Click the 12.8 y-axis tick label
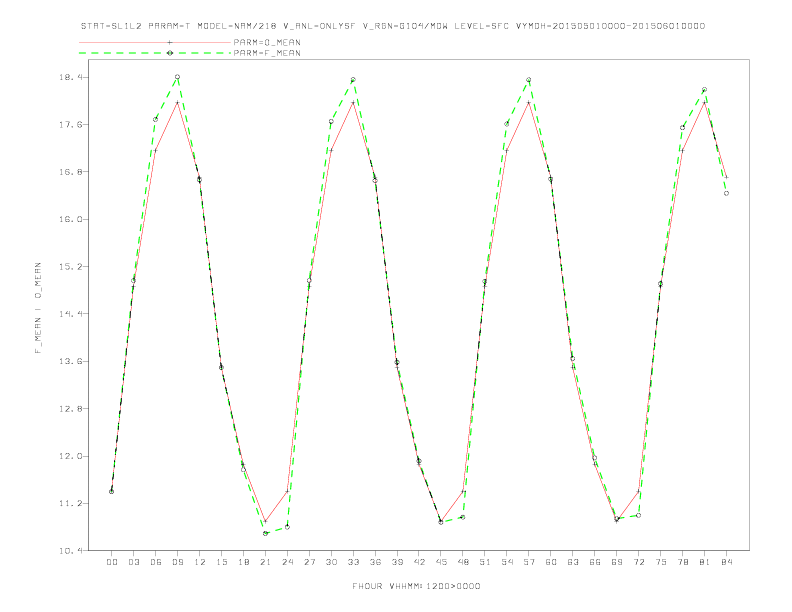Viewport: 792px width, 612px height. pyautogui.click(x=71, y=409)
